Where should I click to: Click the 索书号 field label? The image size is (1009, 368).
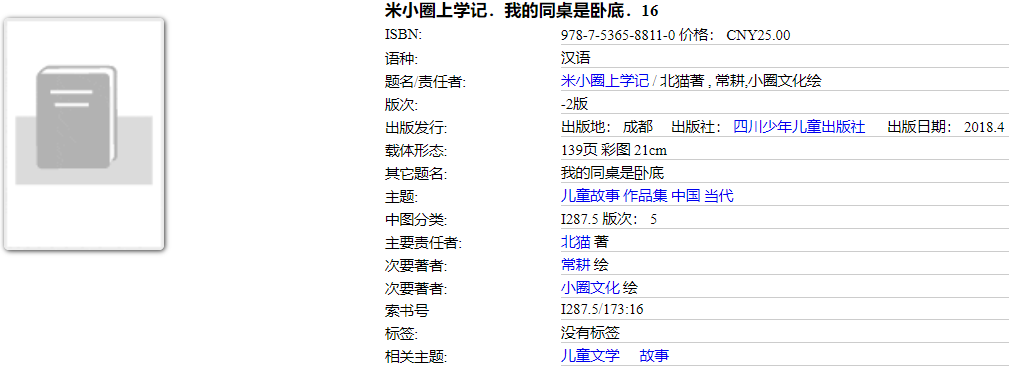pos(406,310)
